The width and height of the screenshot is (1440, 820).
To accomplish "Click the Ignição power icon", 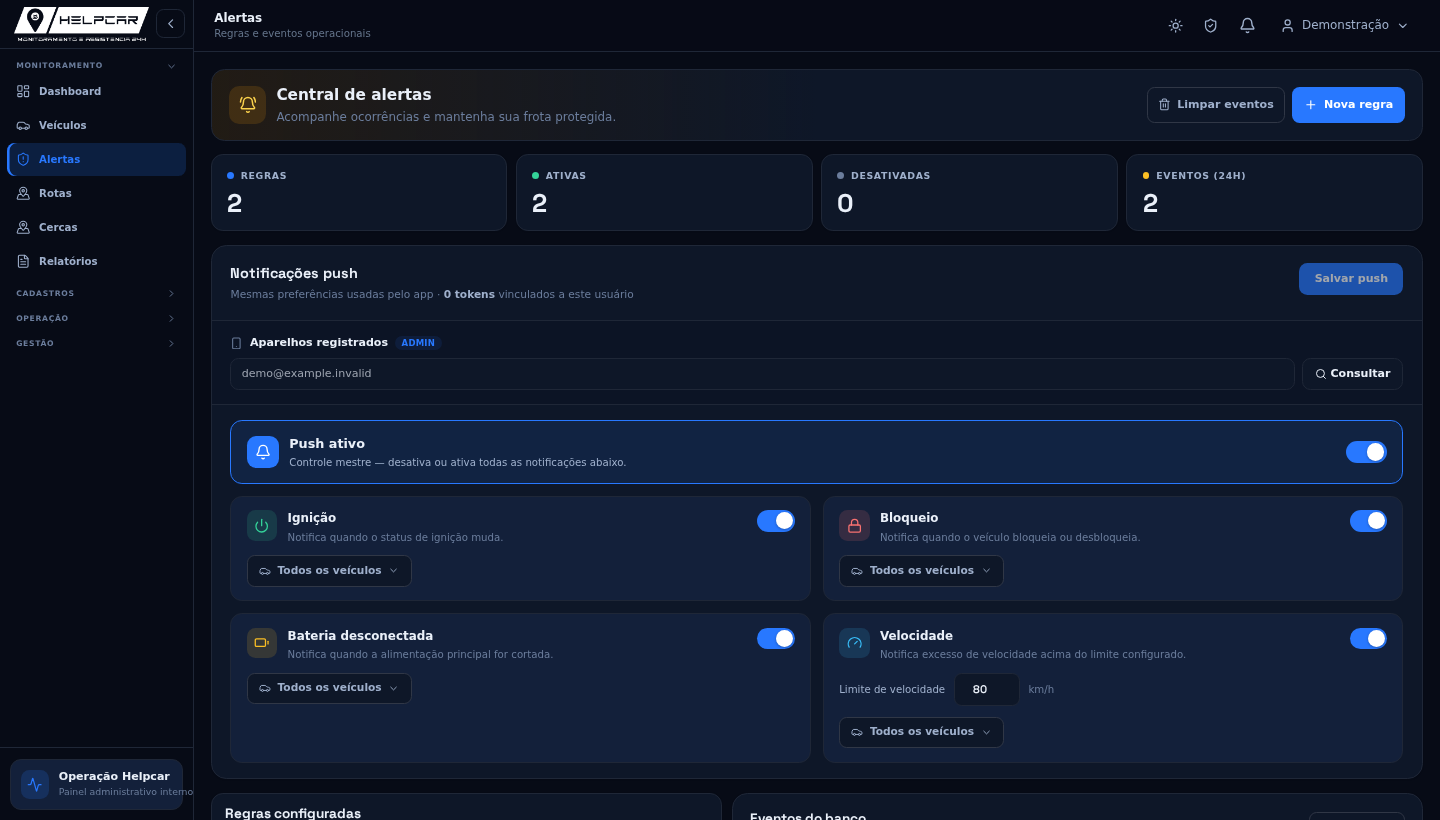I will [x=262, y=526].
